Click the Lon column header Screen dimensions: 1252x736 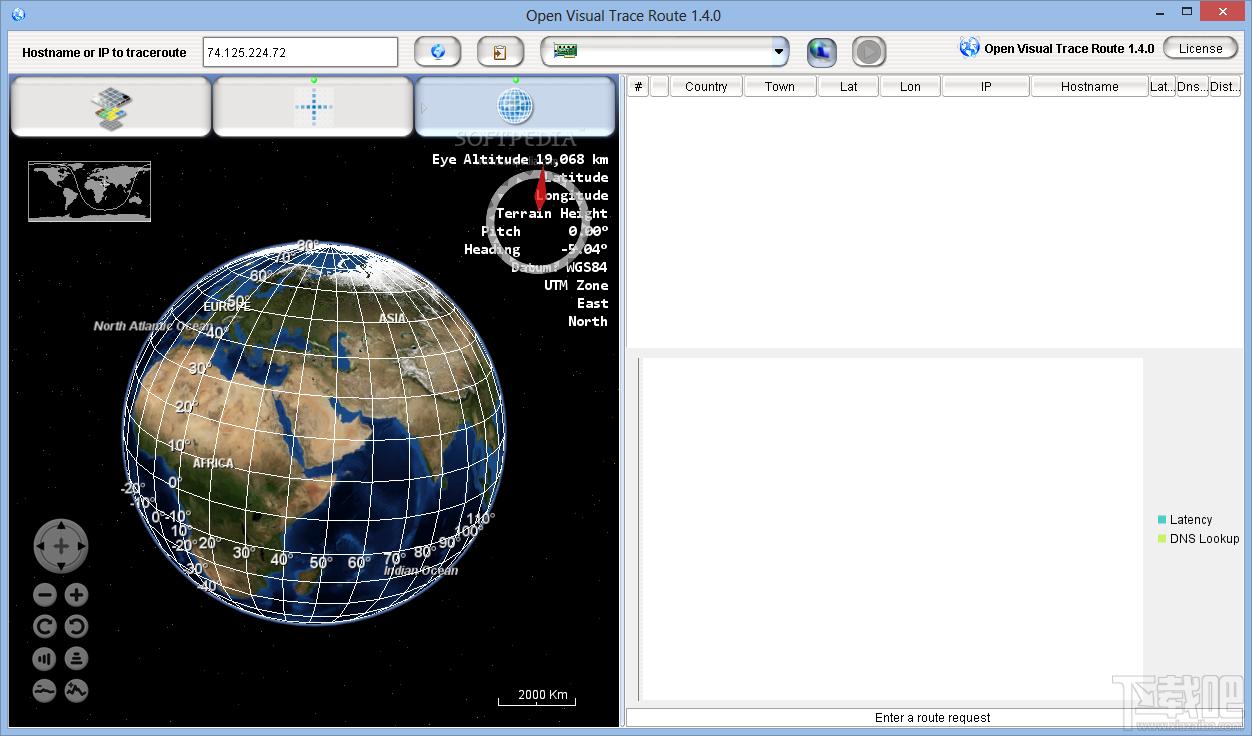(x=910, y=87)
